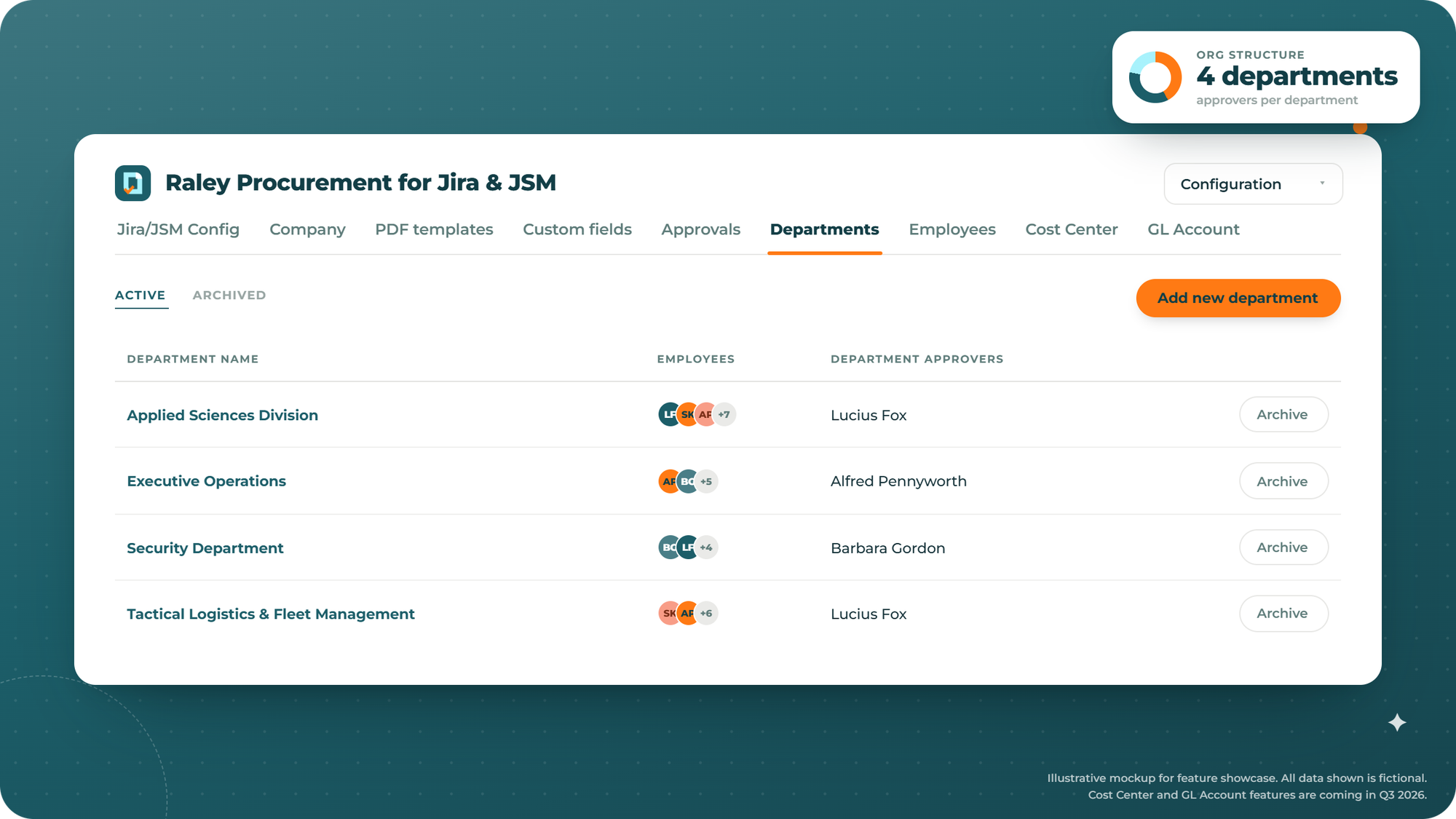Select the SK avatar in Tactical Logistics row
The height and width of the screenshot is (819, 1456).
click(x=668, y=613)
